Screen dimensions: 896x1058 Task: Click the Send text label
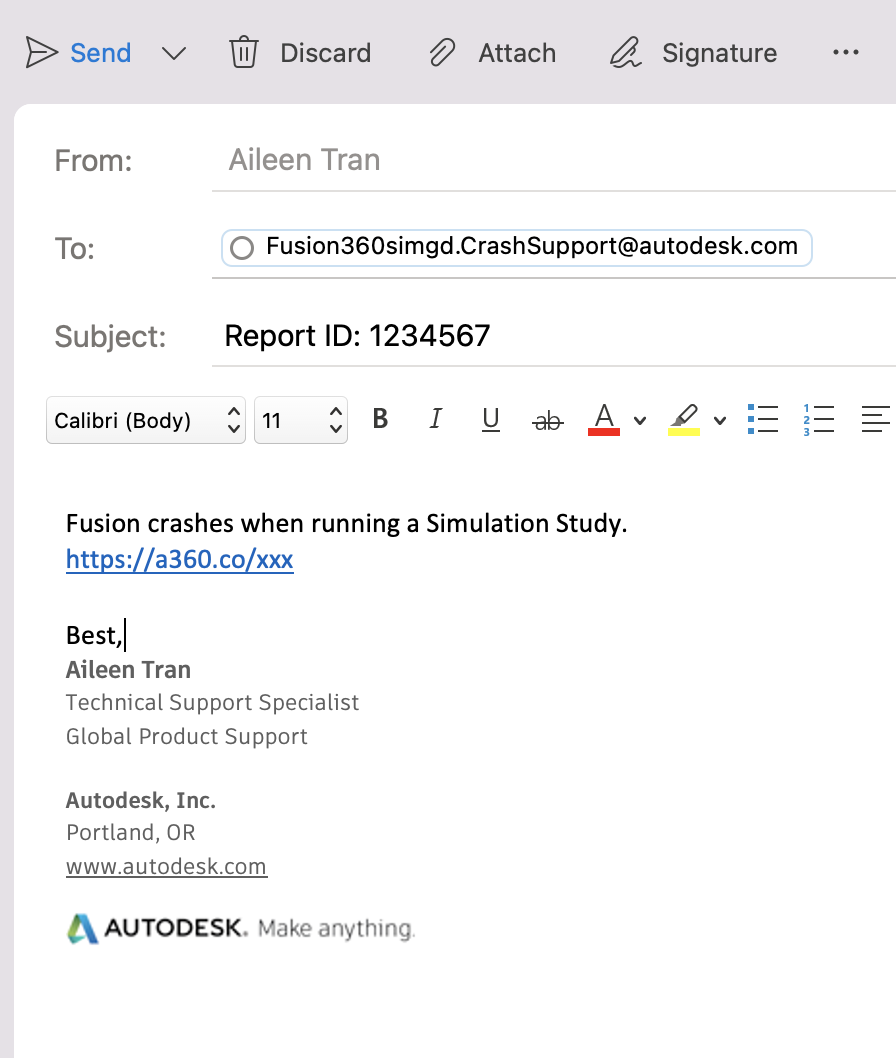(101, 53)
